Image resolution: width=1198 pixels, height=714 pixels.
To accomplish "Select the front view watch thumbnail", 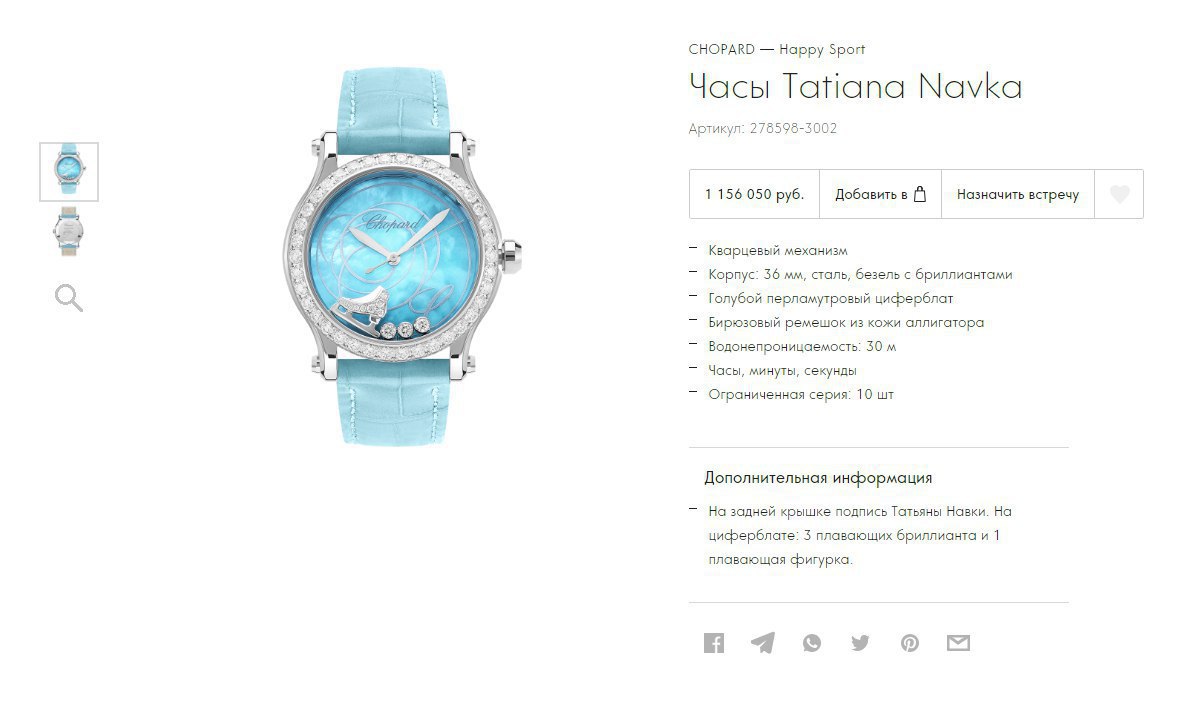I will click(x=69, y=172).
